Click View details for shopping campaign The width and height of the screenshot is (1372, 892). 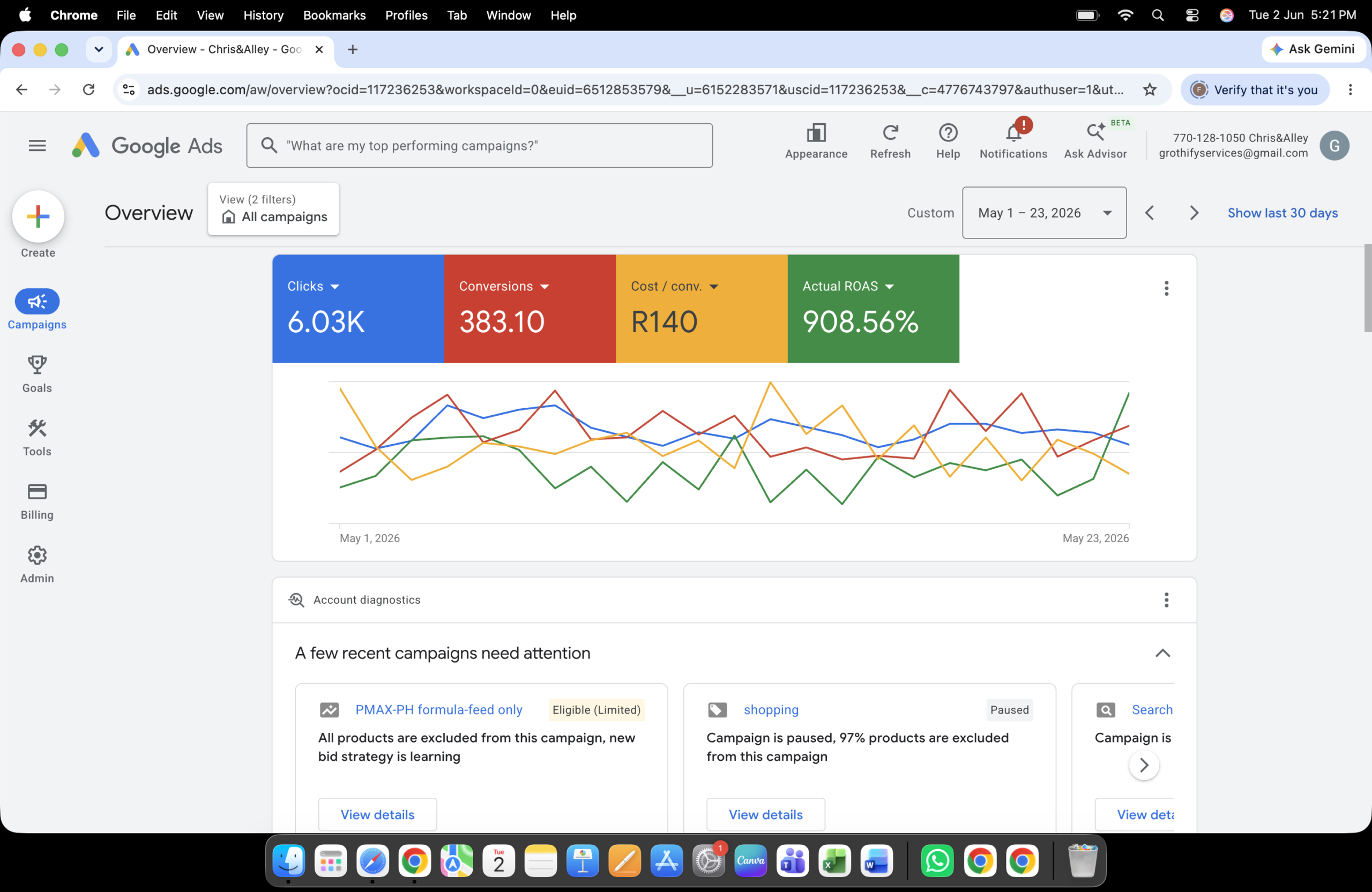[x=765, y=814]
